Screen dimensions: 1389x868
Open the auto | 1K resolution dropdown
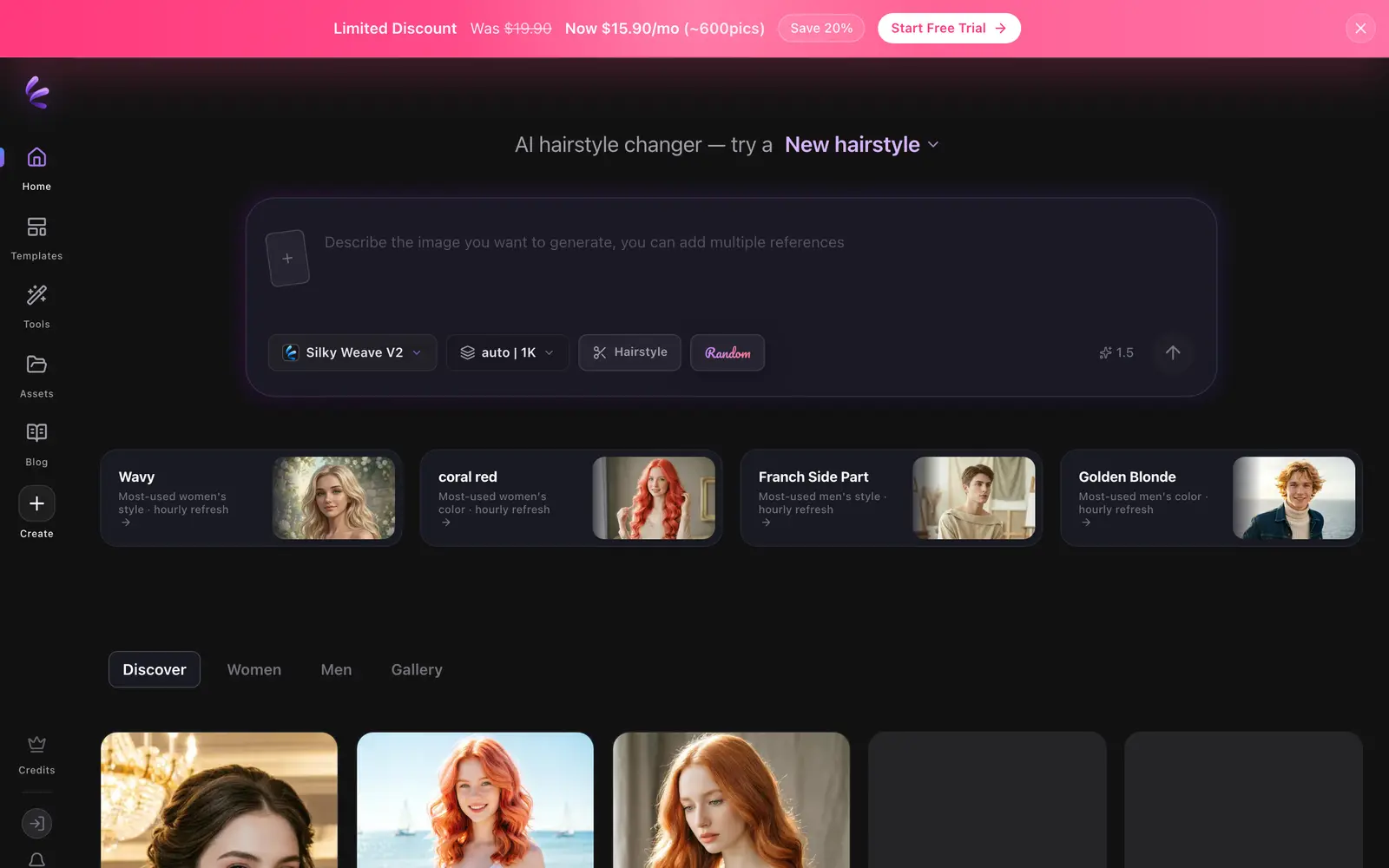[507, 352]
